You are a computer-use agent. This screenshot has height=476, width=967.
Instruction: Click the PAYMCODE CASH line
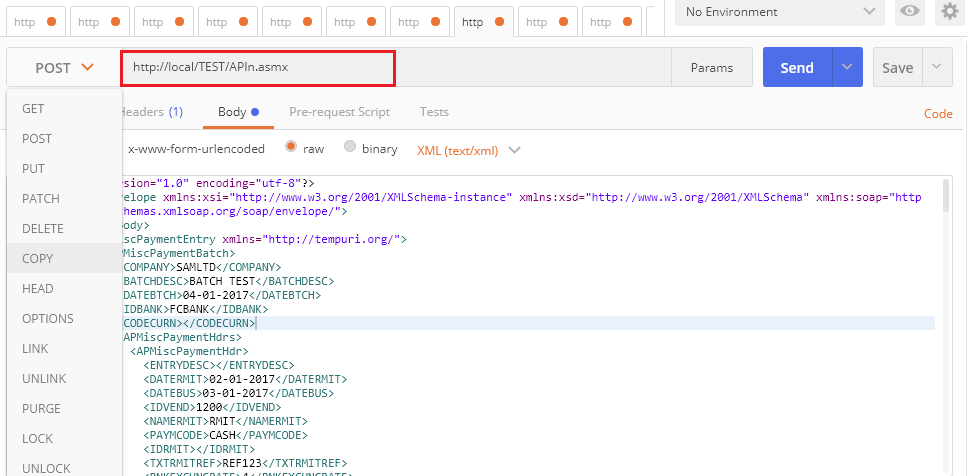[225, 435]
